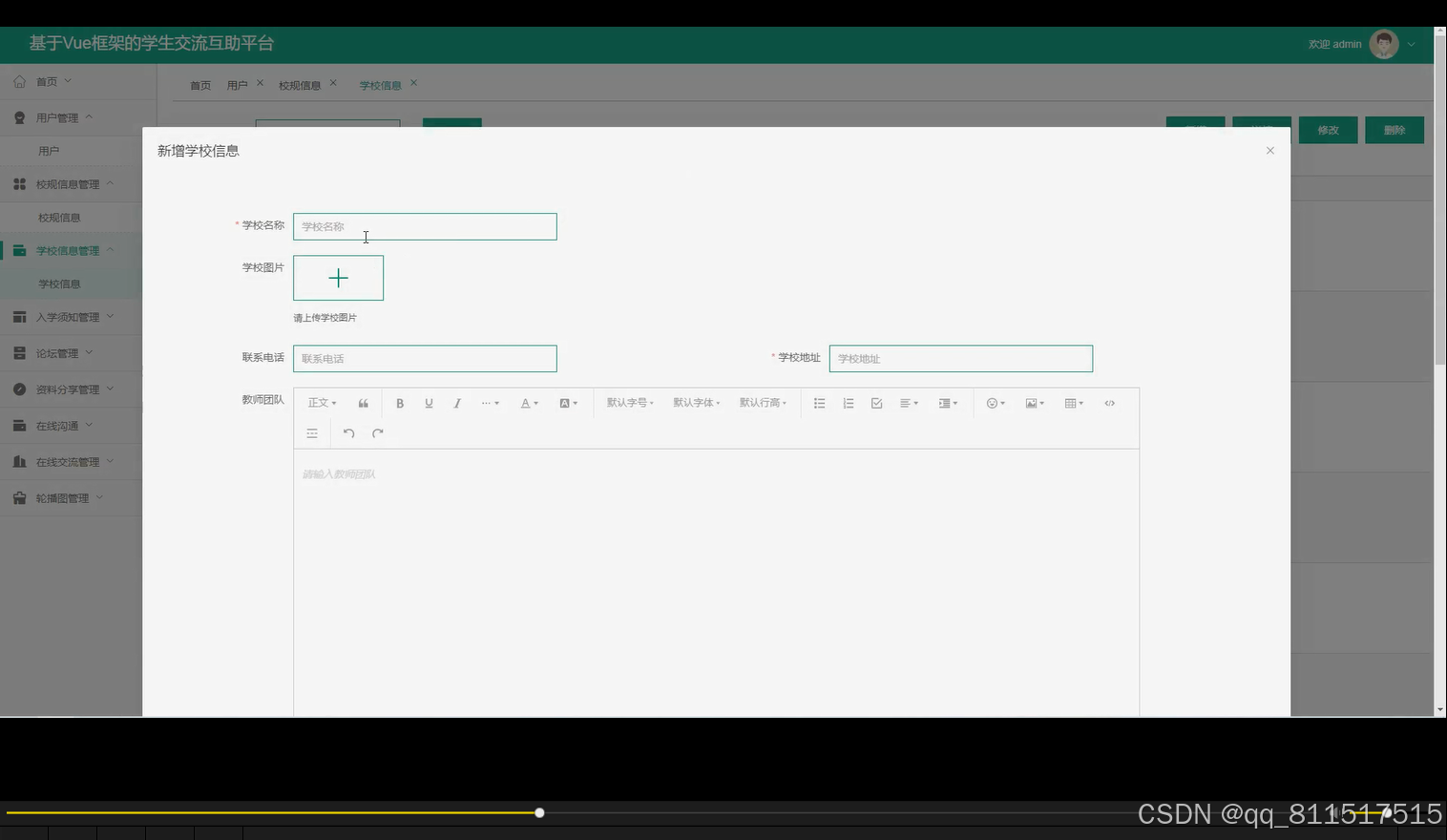The image size is (1447, 840).
Task: Open the insert table dropdown
Action: pyautogui.click(x=1074, y=404)
